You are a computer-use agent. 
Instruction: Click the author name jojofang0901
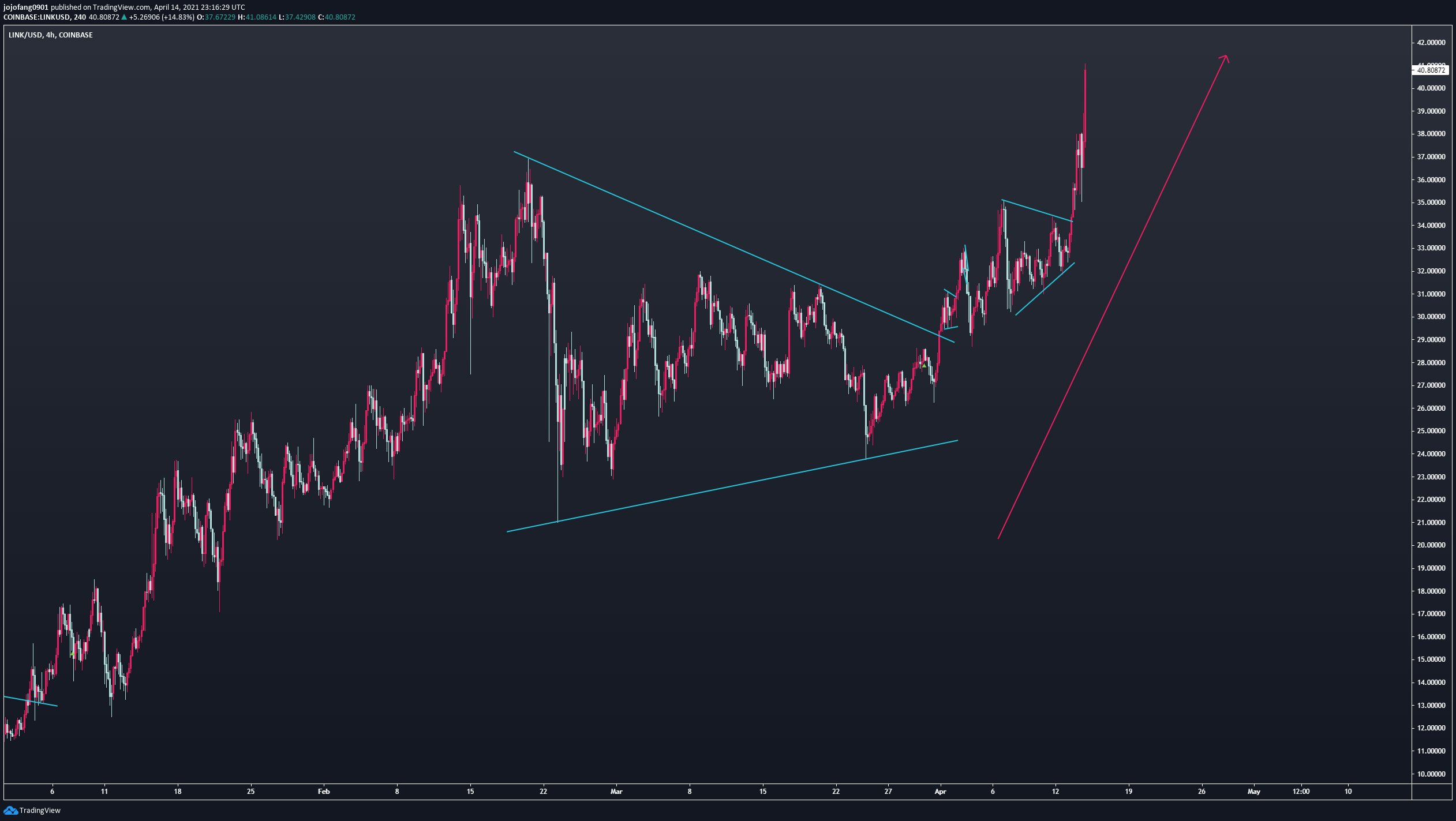click(26, 8)
